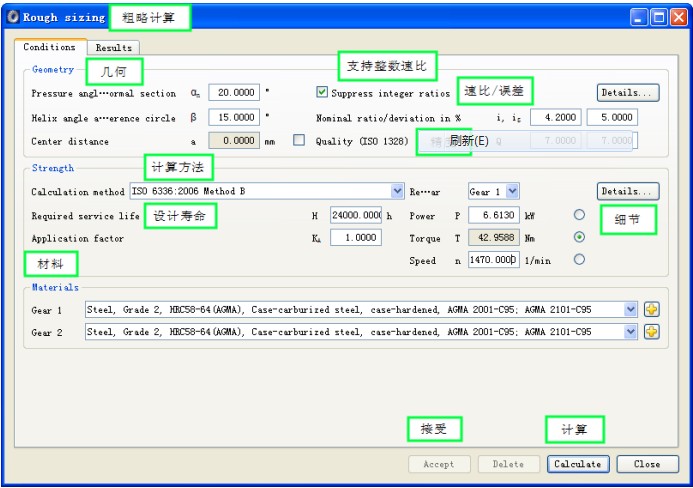Expand the Gear 1 material dropdown
Viewport: 693px width, 488px height.
click(630, 310)
